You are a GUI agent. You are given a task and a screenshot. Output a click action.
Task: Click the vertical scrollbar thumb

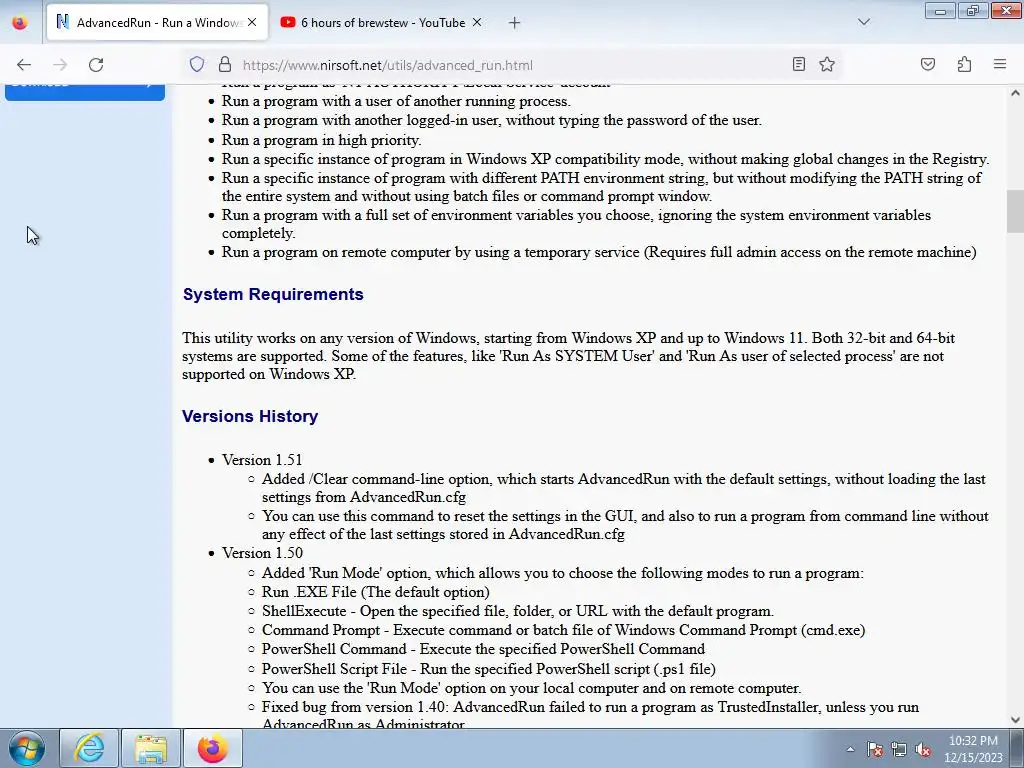pyautogui.click(x=1015, y=211)
